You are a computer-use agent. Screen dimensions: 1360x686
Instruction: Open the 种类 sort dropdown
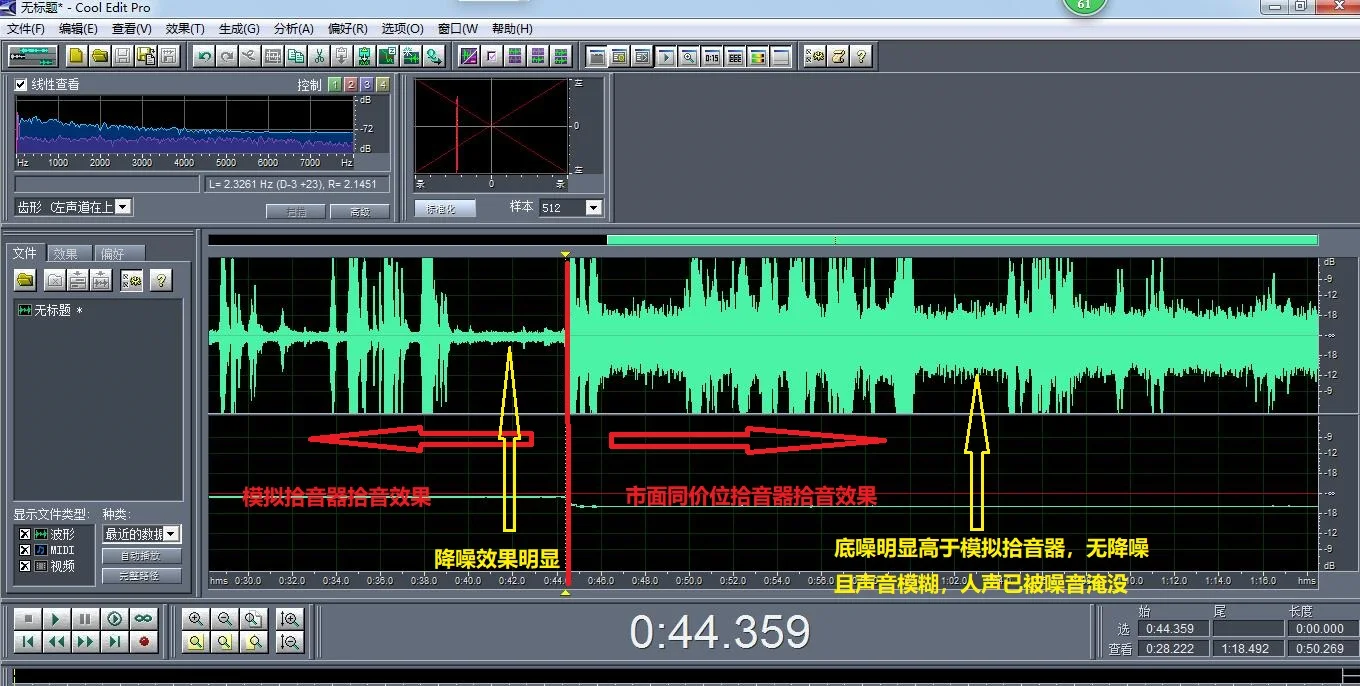(171, 535)
